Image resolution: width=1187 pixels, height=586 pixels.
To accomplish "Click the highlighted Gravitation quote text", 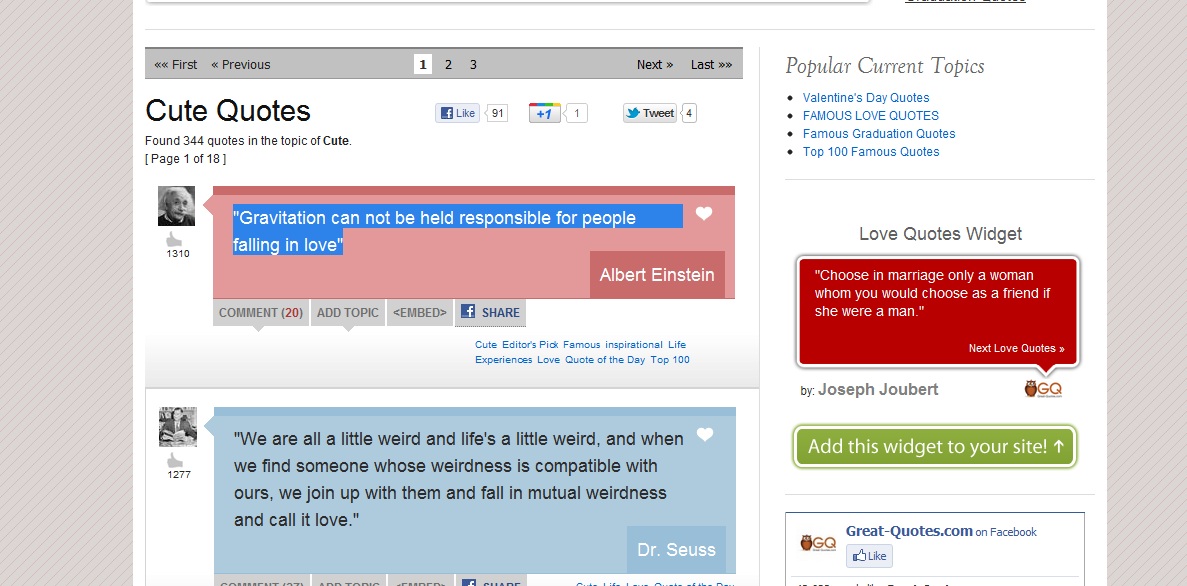I will coord(457,231).
